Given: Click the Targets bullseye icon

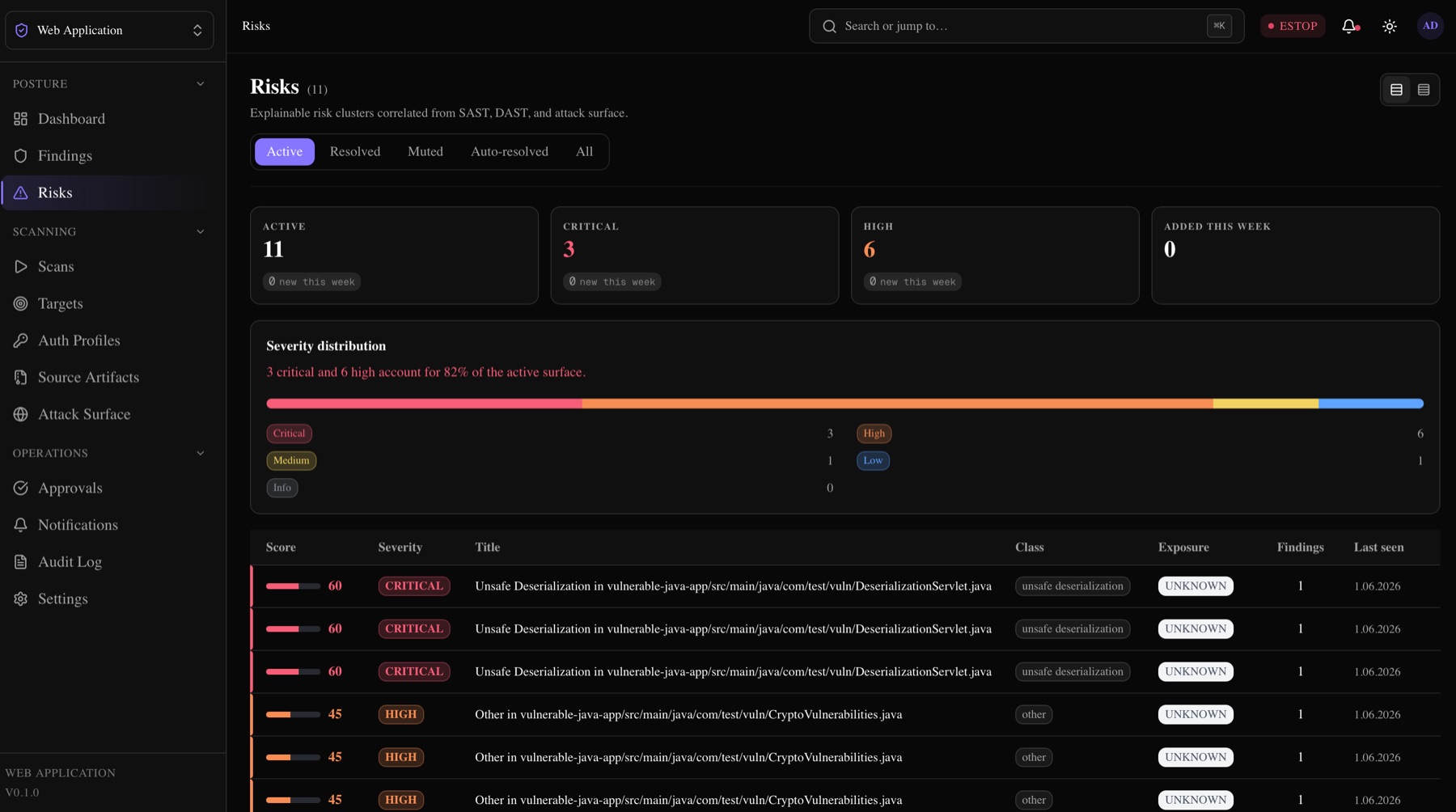Looking at the screenshot, I should pyautogui.click(x=21, y=304).
